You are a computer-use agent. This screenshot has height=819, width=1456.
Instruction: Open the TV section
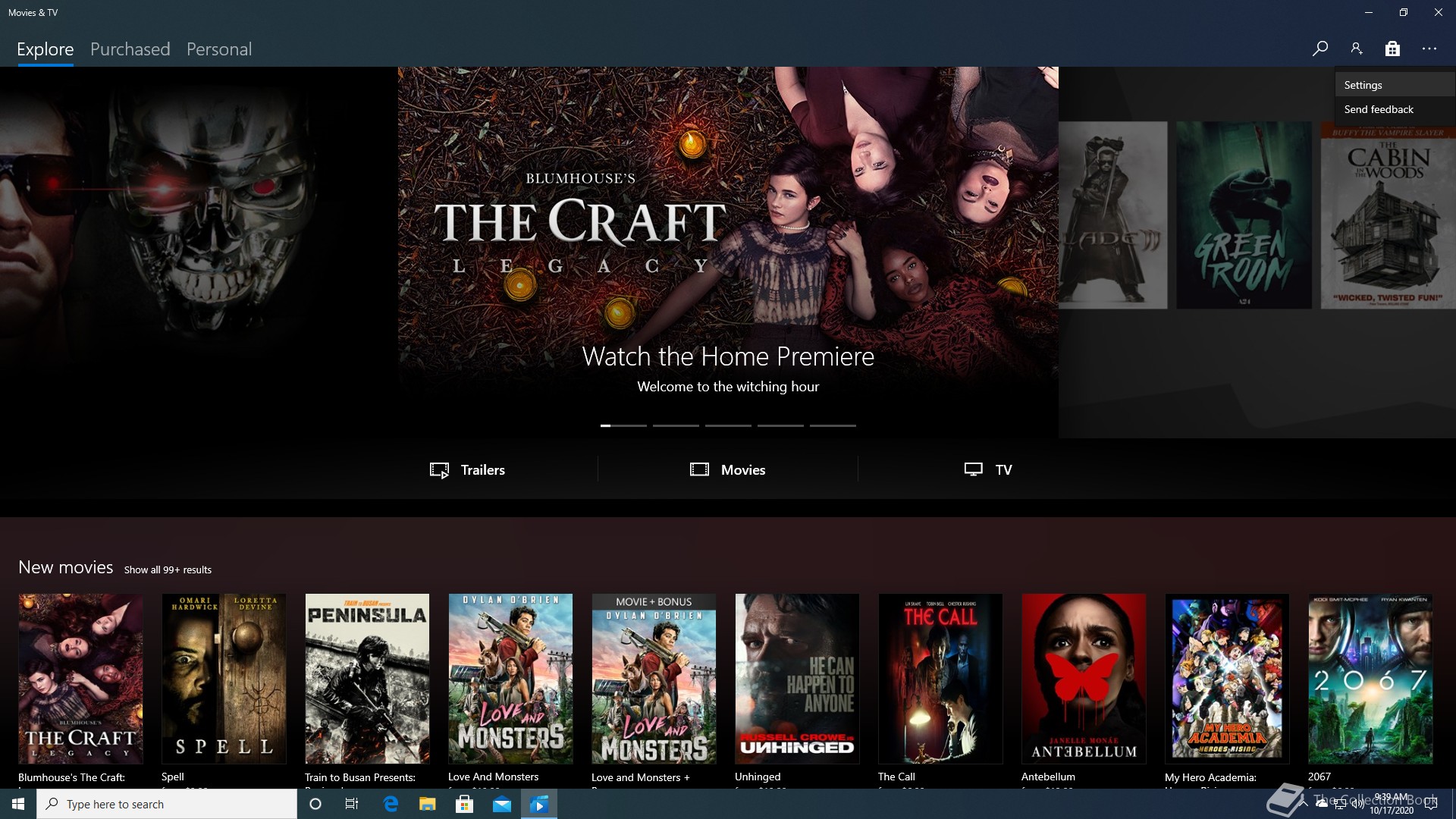[988, 469]
